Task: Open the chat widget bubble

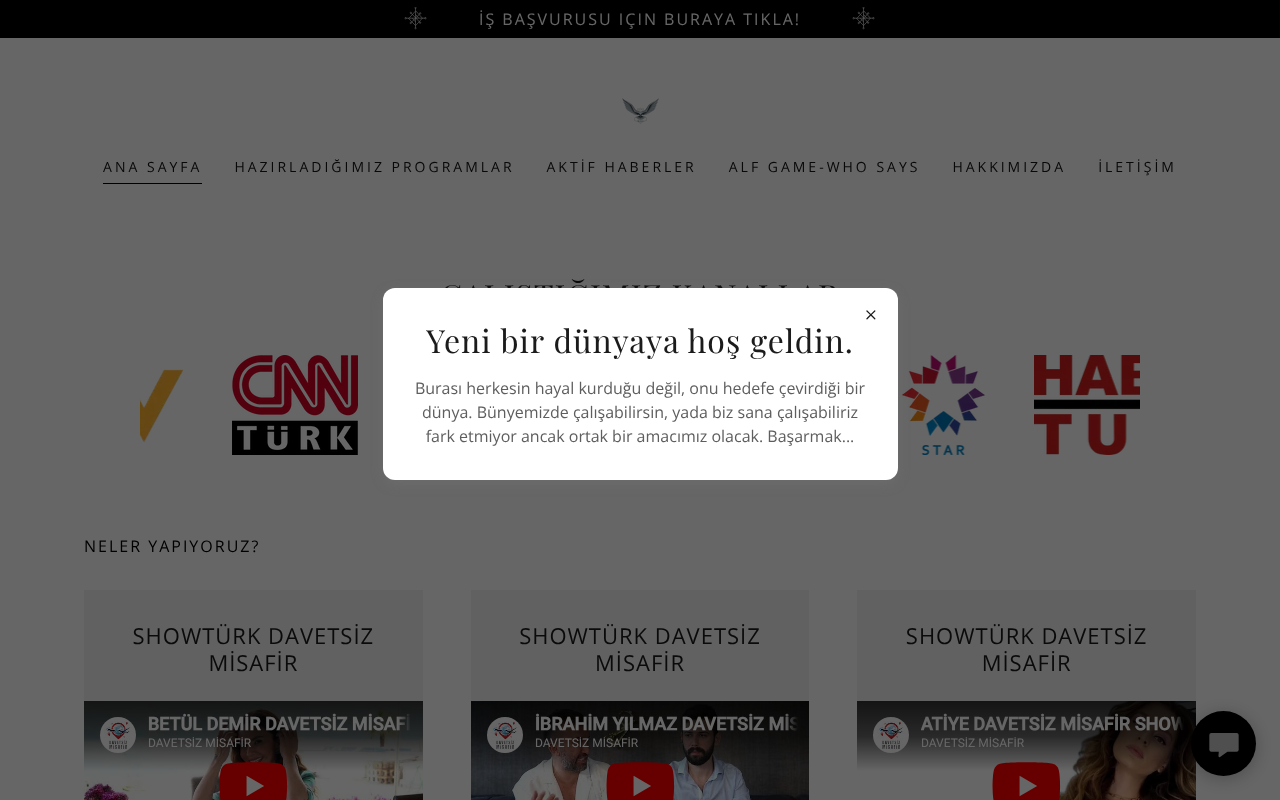Action: [1223, 743]
